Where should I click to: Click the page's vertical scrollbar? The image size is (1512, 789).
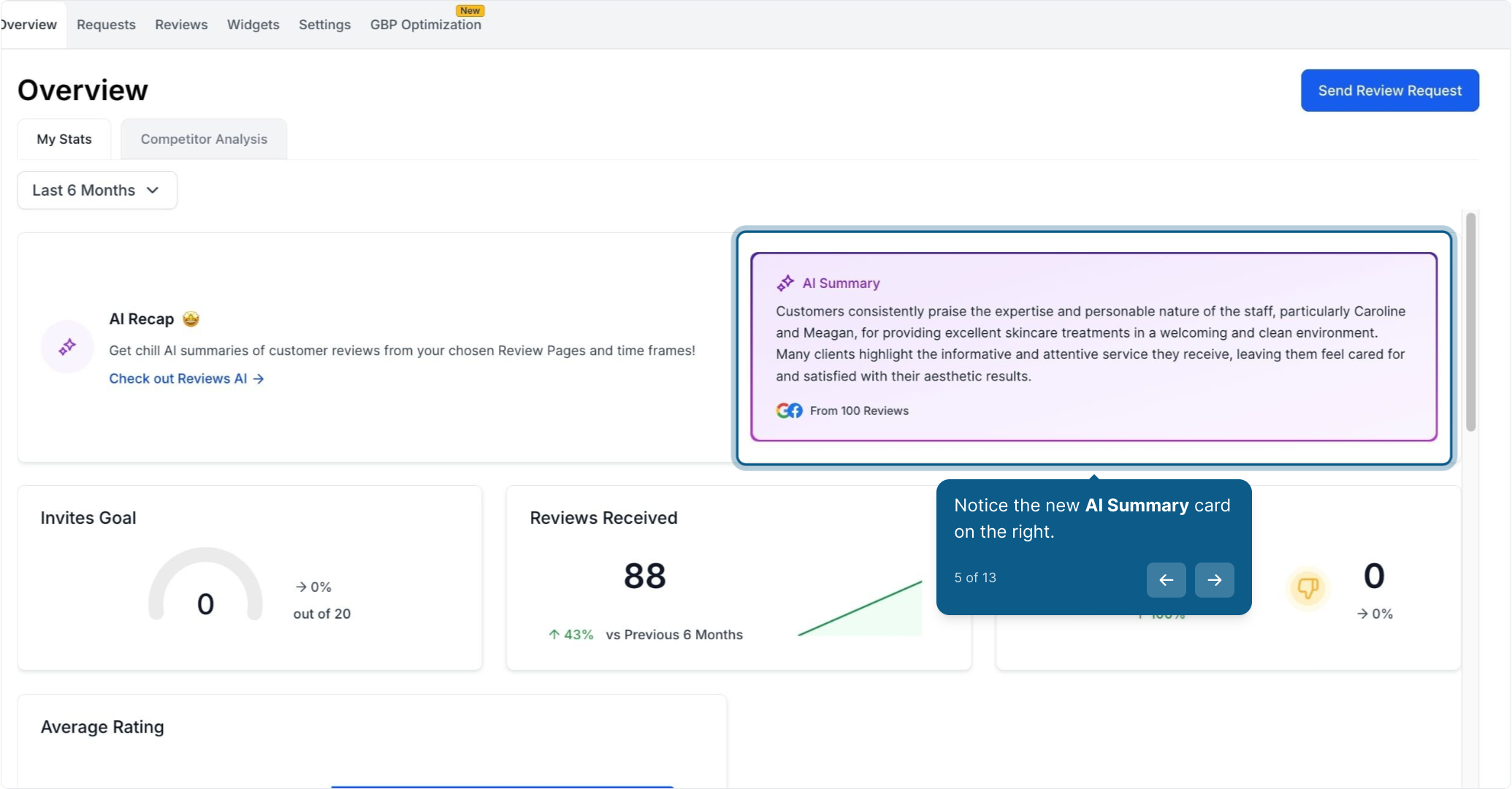point(1470,321)
